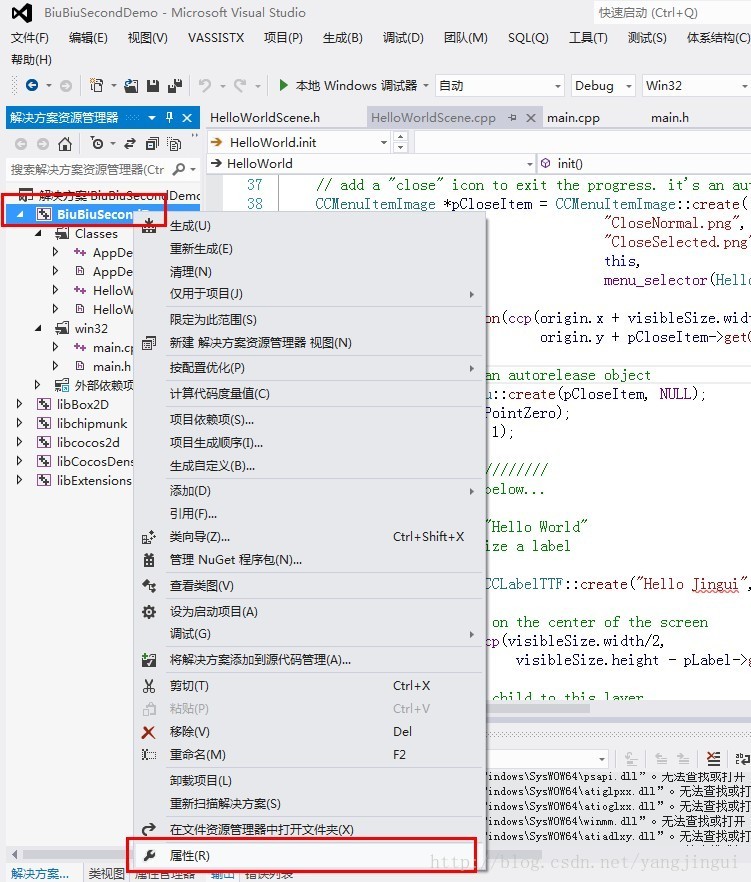Select 设为启动项目(A)
This screenshot has width=751, height=882.
point(309,611)
